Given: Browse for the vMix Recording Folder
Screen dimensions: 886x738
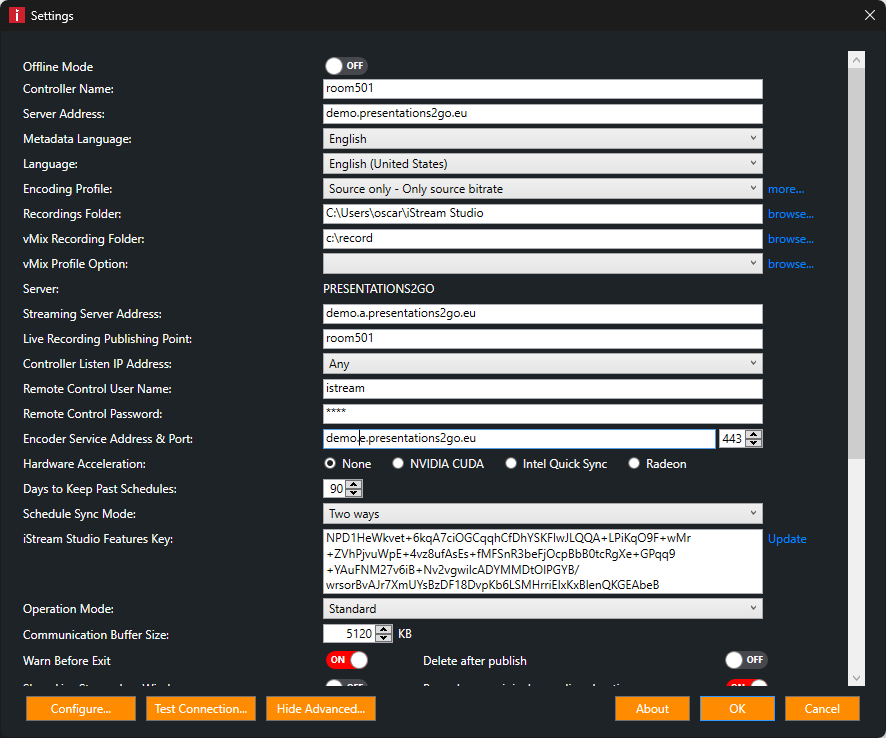Looking at the screenshot, I should (x=791, y=239).
